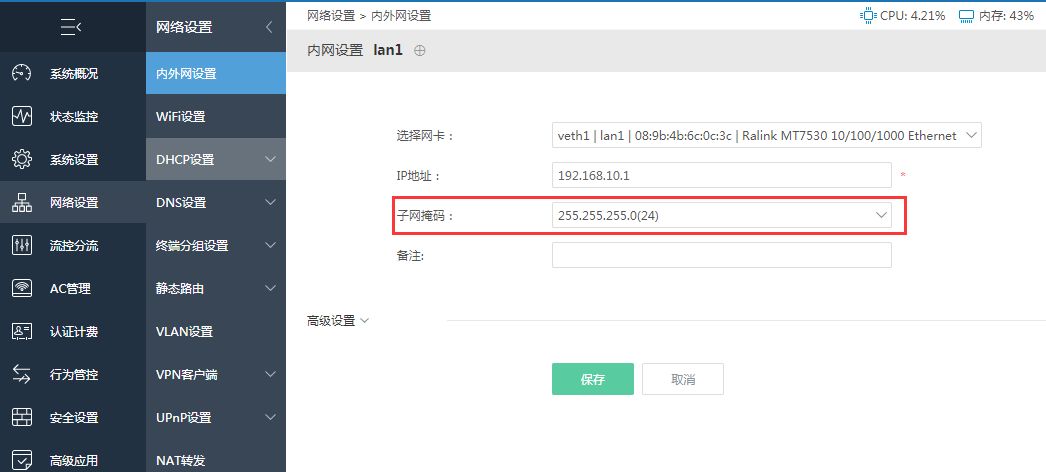Expand the DHCP设置 submenu
The image size is (1046, 472).
(215, 159)
